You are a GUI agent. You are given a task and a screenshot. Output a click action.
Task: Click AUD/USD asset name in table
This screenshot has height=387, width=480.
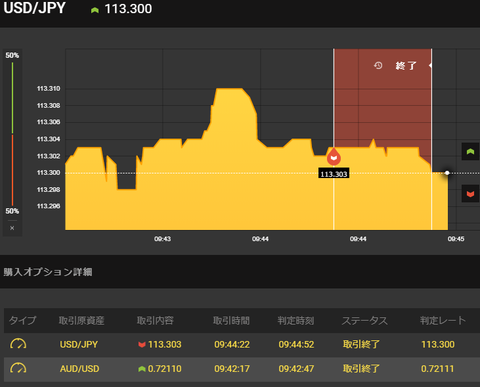pyautogui.click(x=79, y=369)
